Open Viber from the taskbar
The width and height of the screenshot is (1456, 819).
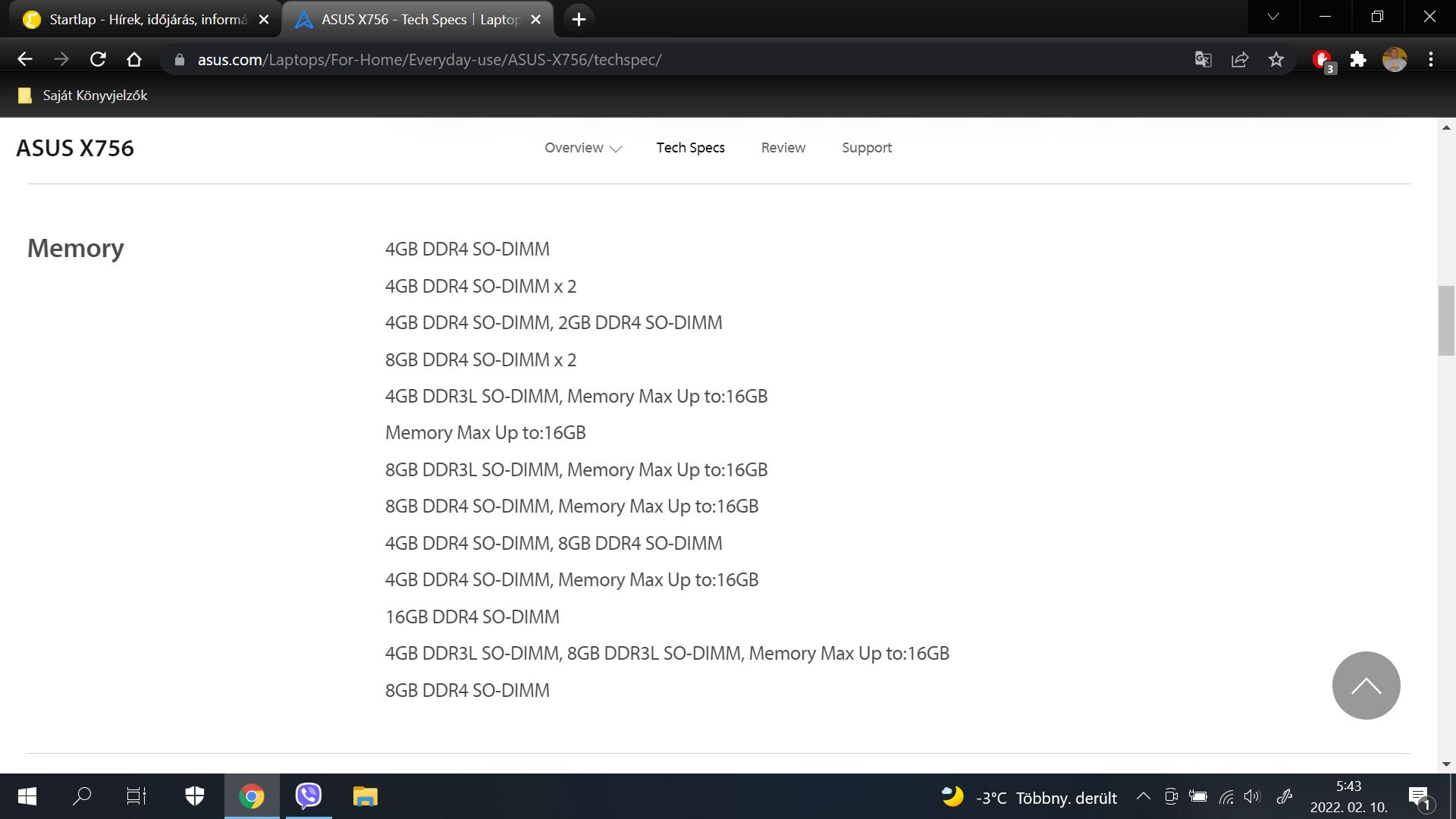pyautogui.click(x=308, y=796)
